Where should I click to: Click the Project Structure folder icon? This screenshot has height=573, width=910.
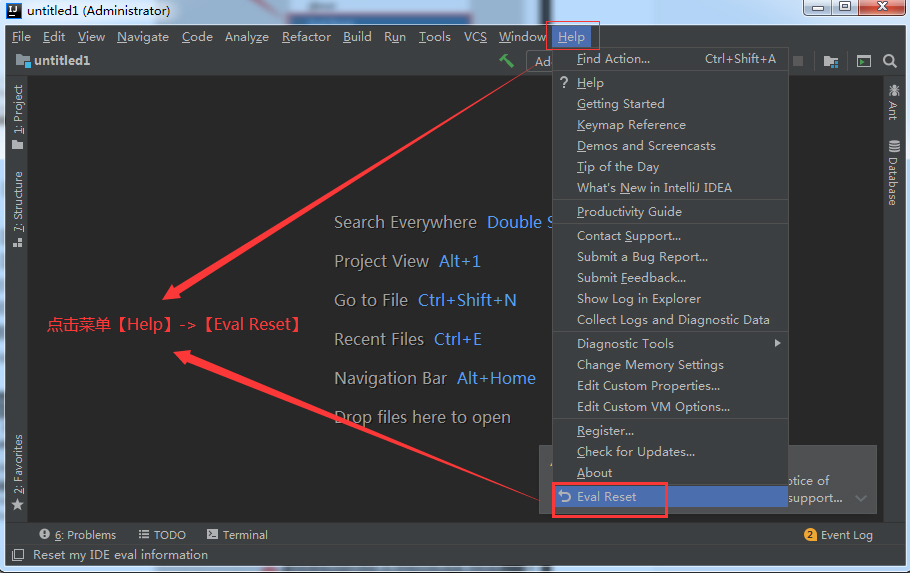(x=831, y=61)
